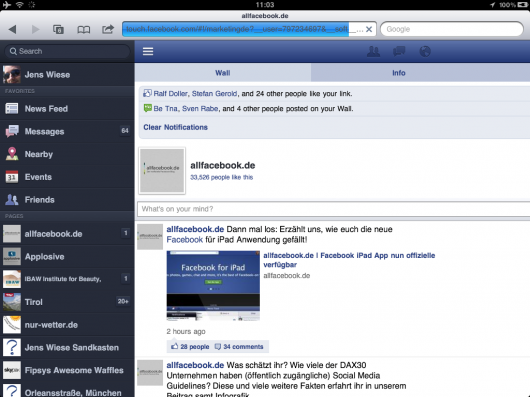Open the notifications globe icon
Screen dimensions: 530x397
pyautogui.click(x=425, y=51)
